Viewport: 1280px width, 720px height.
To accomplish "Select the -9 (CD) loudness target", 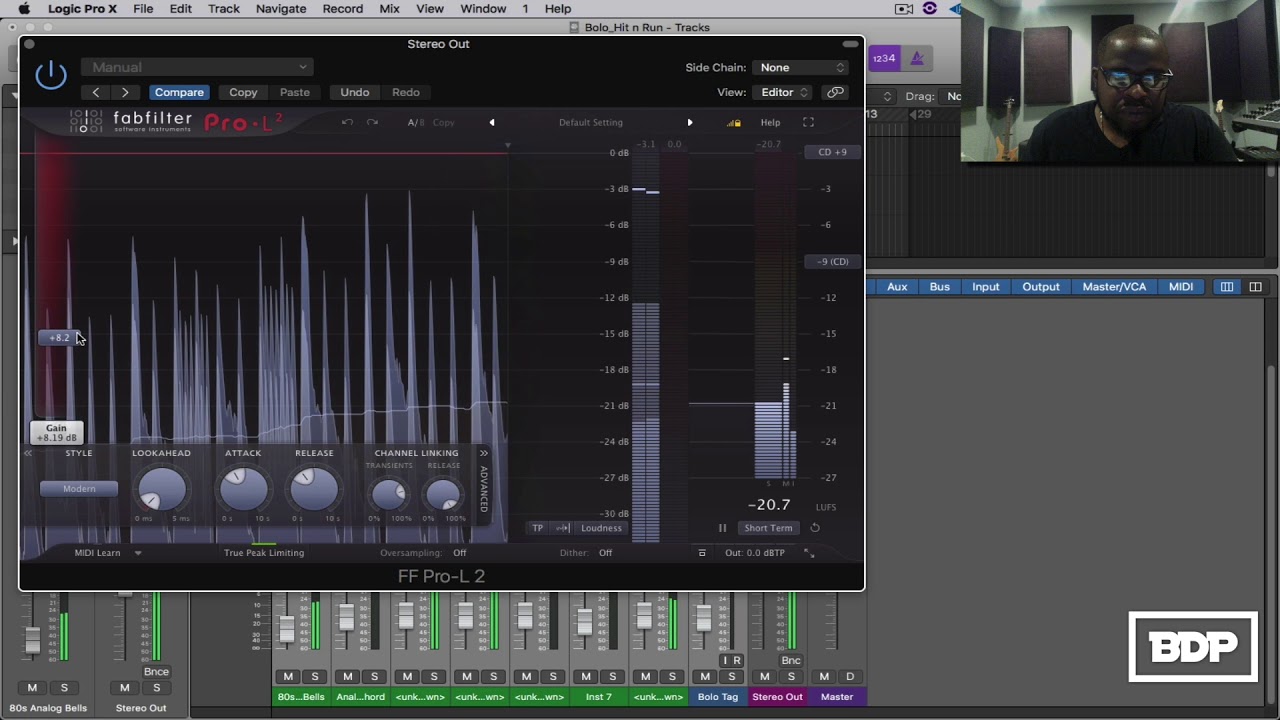I will pyautogui.click(x=832, y=261).
